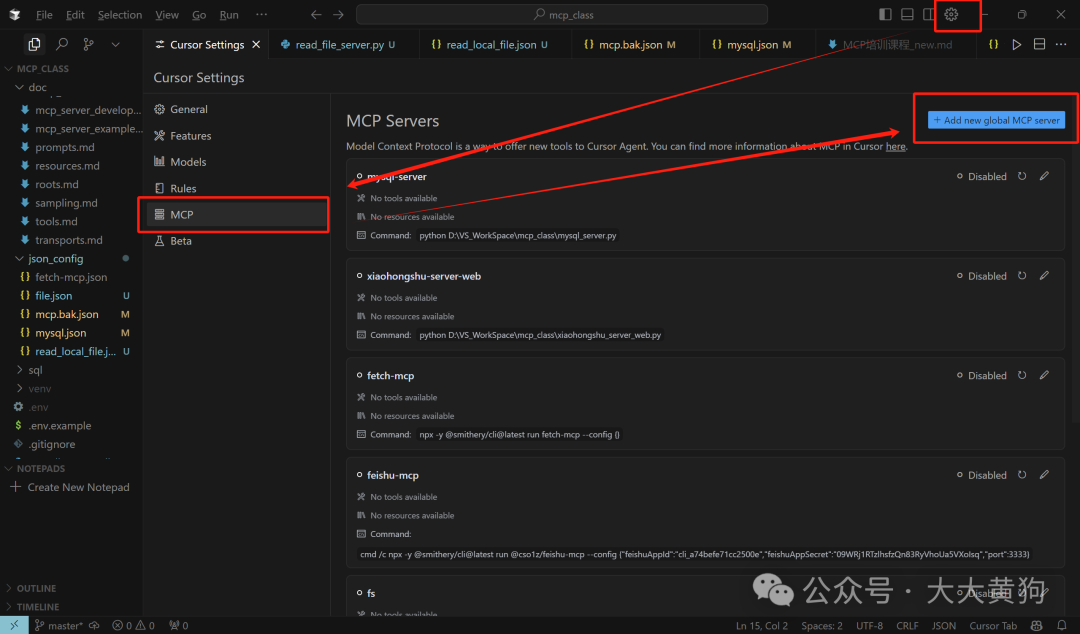Click Create New Notepad
This screenshot has height=634, width=1080.
[x=70, y=487]
